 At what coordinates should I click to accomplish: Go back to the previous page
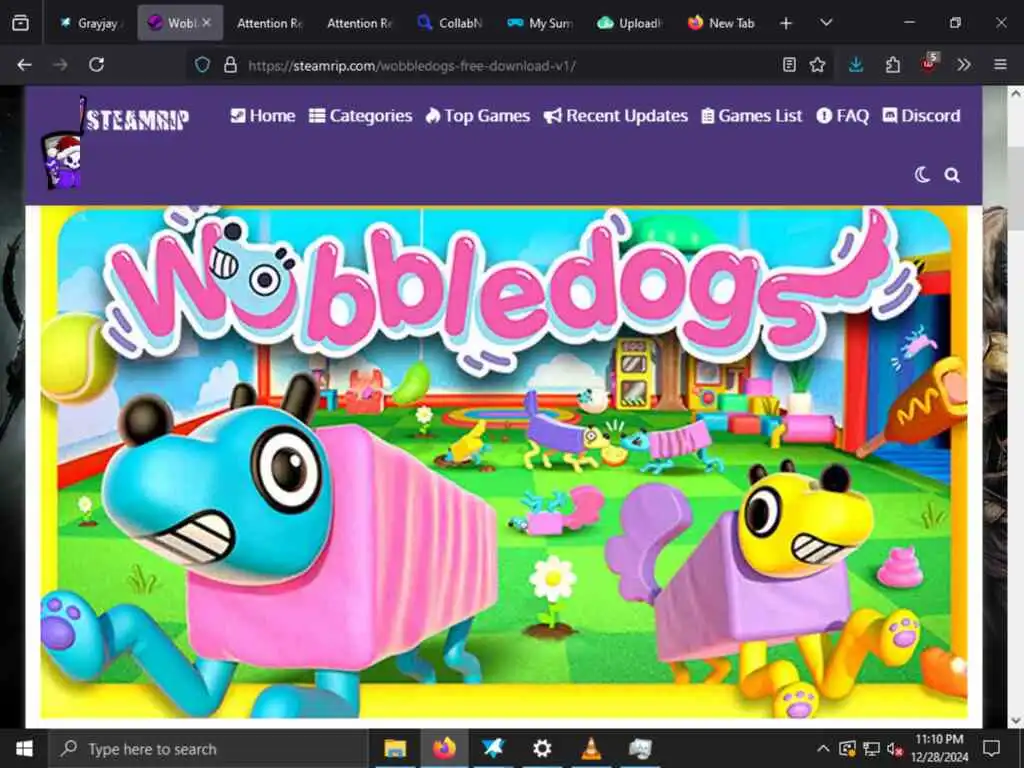coord(24,65)
